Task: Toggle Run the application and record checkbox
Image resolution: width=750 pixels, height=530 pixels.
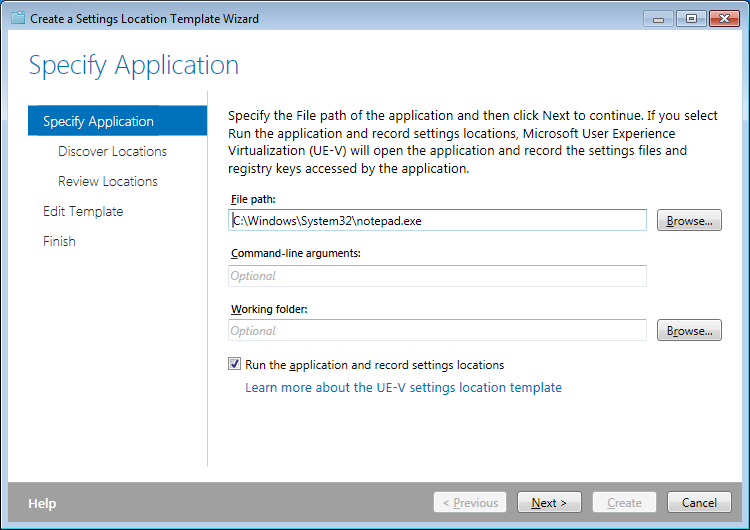Action: (235, 365)
